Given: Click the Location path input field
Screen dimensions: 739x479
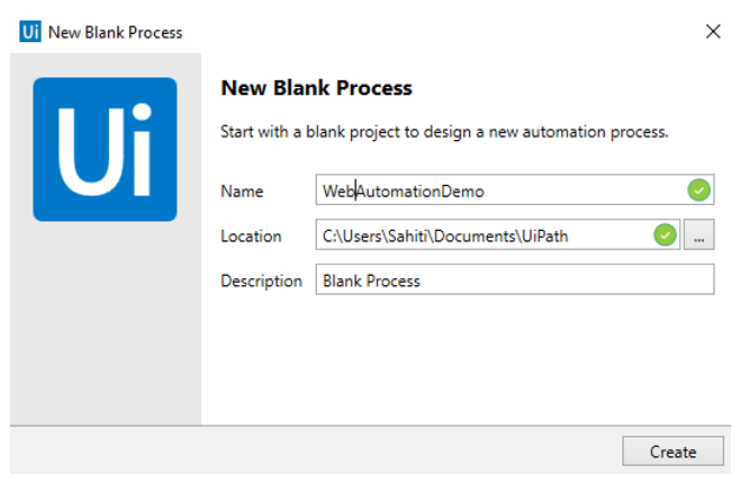Looking at the screenshot, I should (x=498, y=235).
